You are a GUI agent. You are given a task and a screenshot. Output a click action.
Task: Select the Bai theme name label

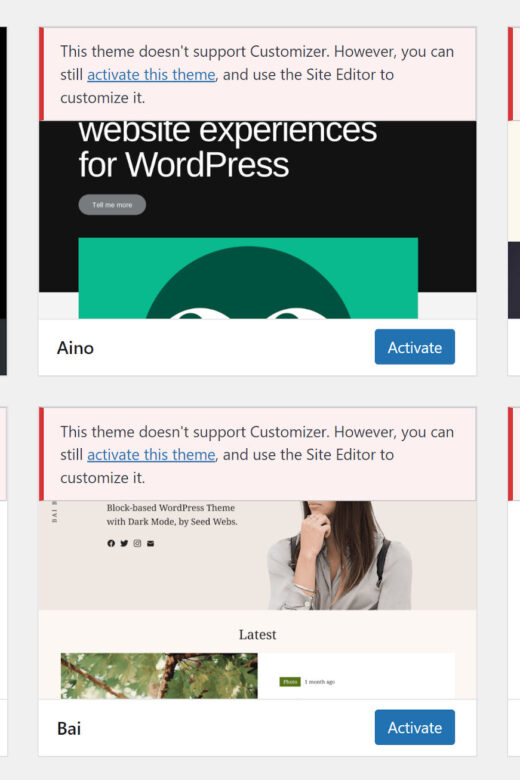coord(69,728)
